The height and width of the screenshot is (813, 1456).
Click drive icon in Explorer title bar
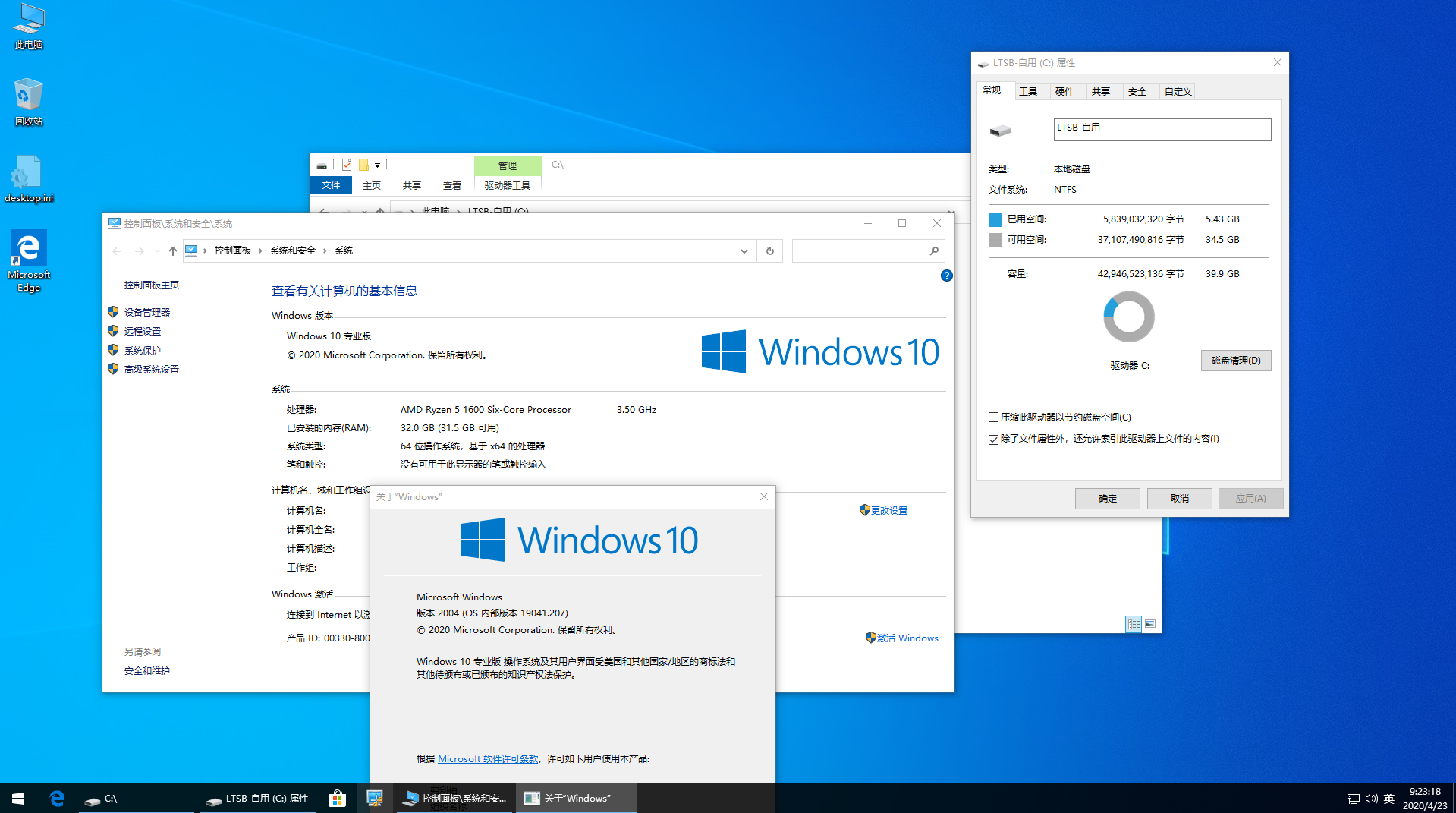(x=322, y=165)
